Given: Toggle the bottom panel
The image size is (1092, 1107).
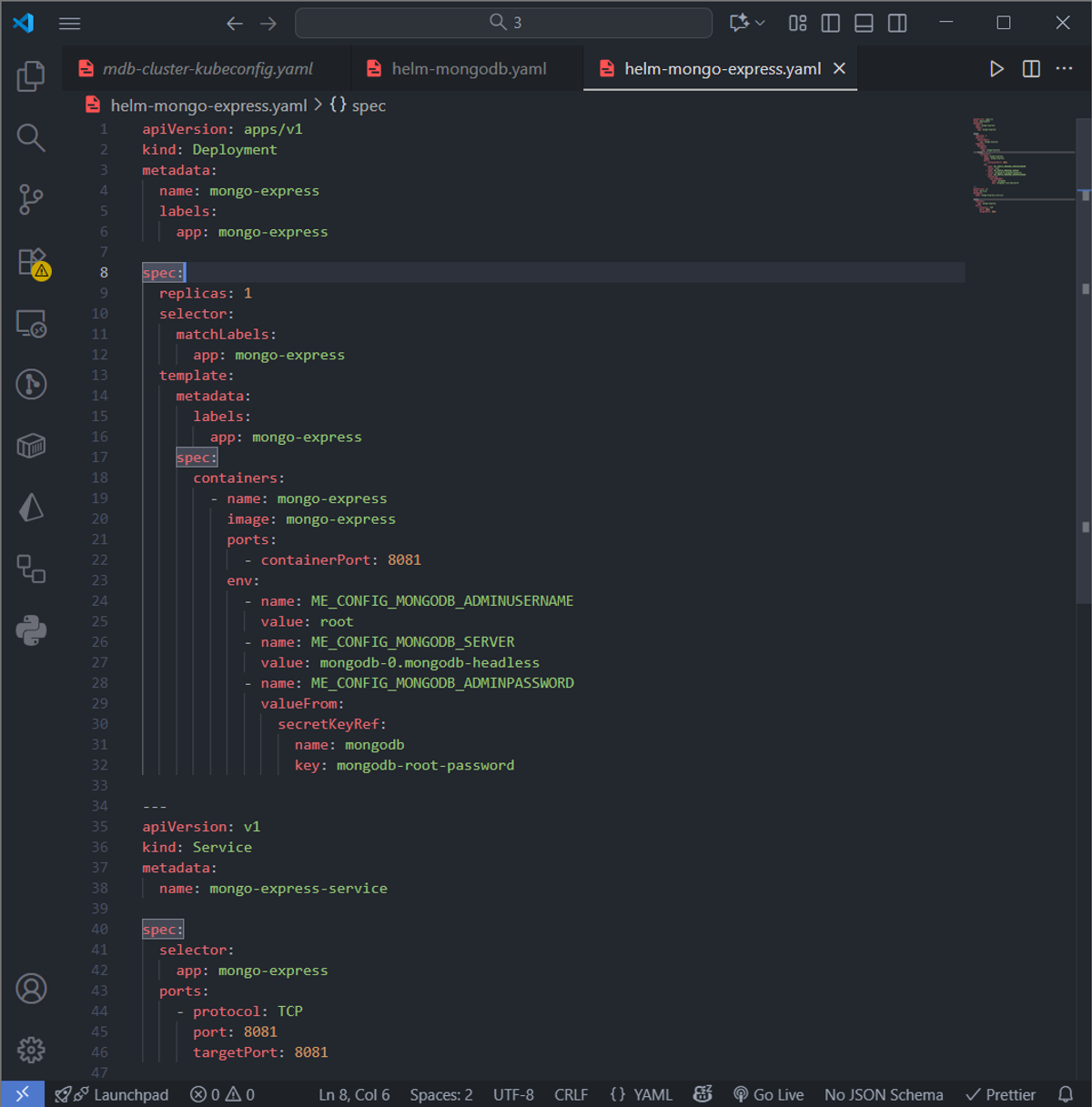Looking at the screenshot, I should tap(864, 23).
